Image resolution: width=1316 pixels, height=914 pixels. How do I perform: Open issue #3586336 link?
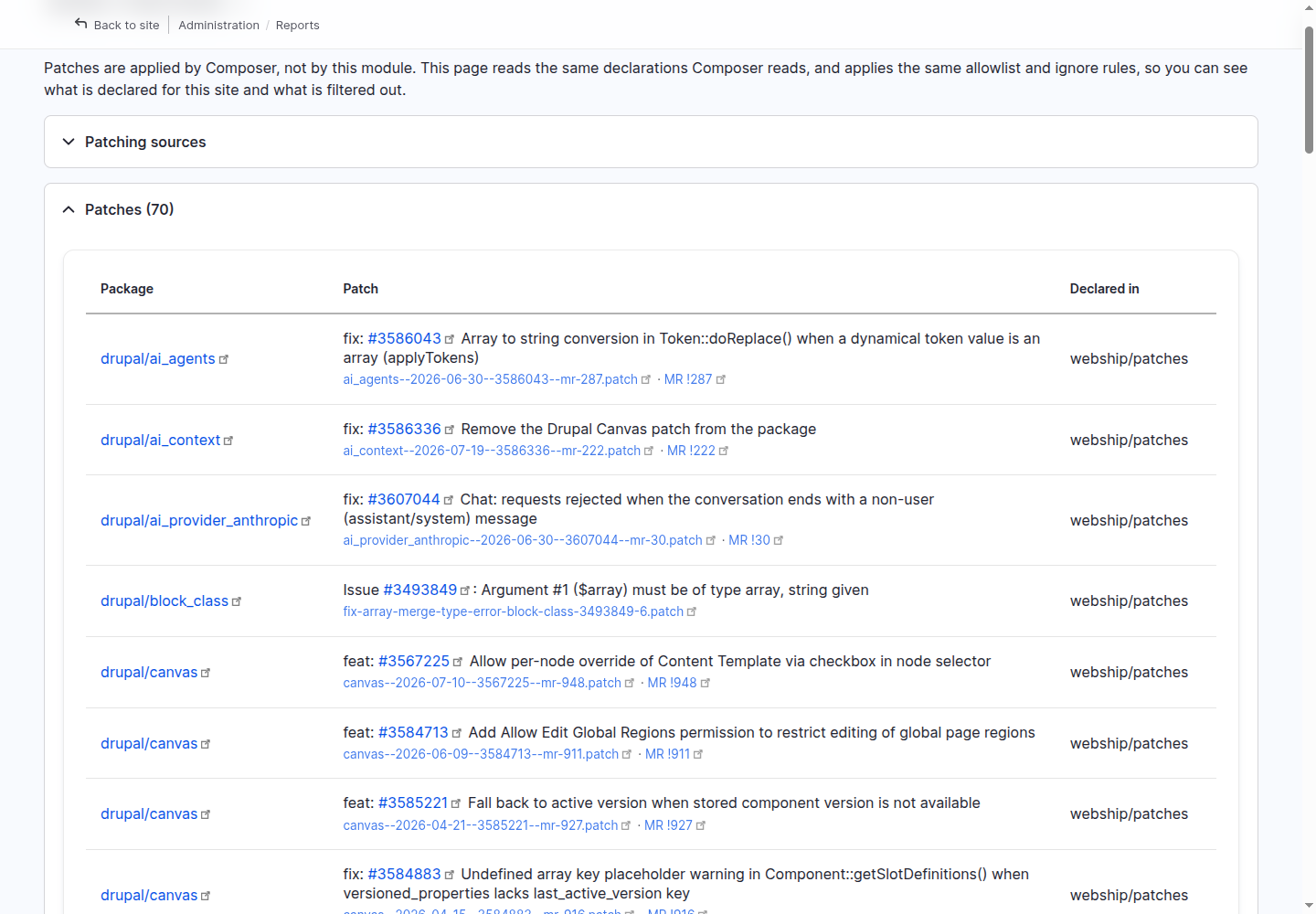[x=404, y=429]
